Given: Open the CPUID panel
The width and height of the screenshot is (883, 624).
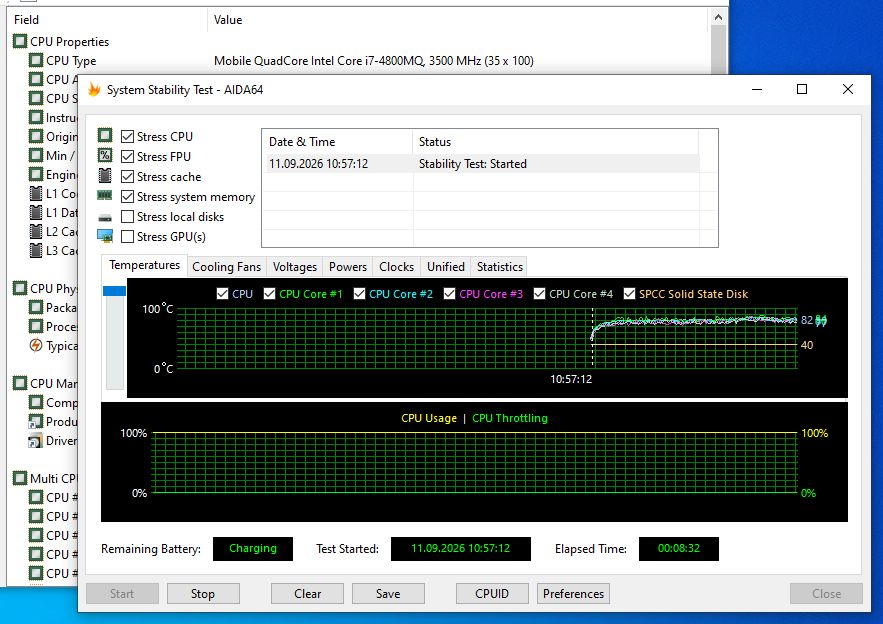Looking at the screenshot, I should pos(492,594).
